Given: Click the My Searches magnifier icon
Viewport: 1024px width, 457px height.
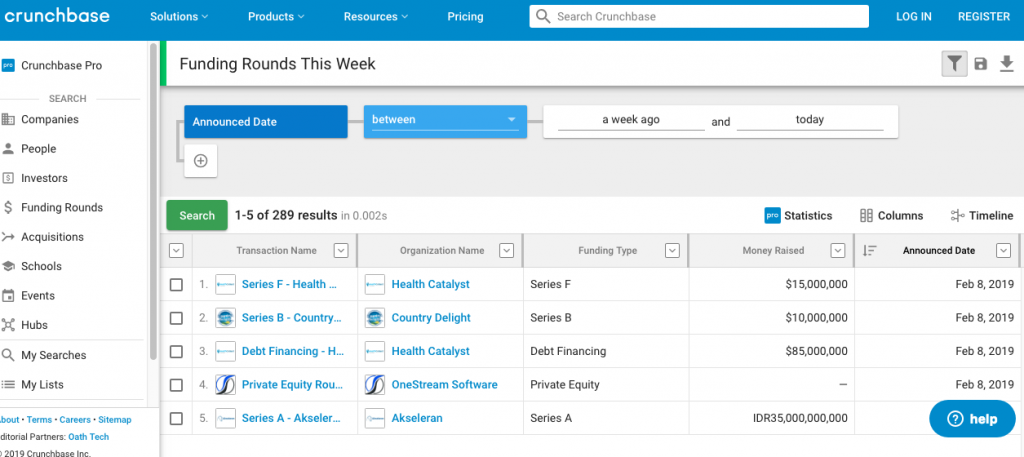Looking at the screenshot, I should 8,355.
